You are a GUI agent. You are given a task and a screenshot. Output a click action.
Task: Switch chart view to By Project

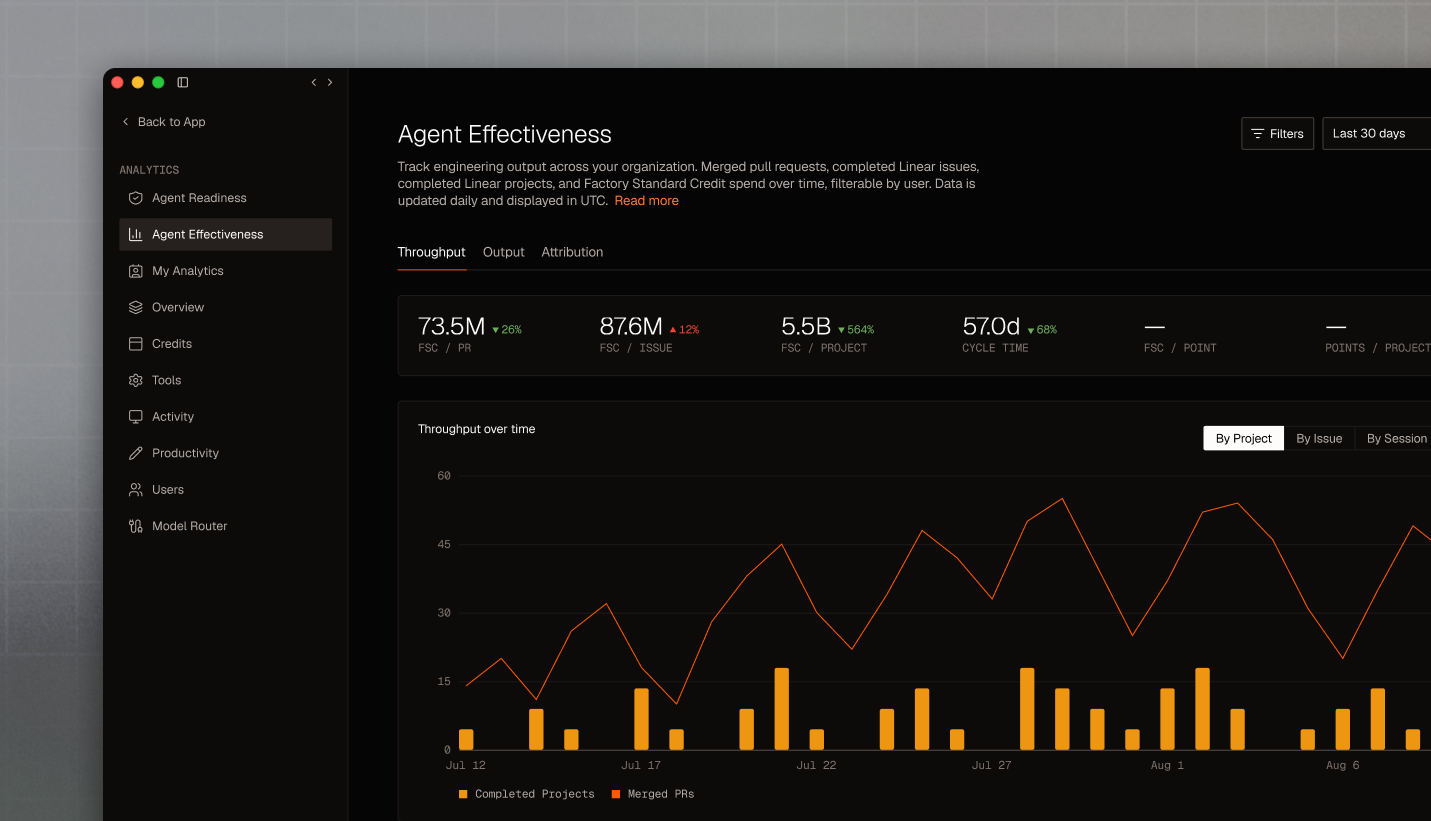(1243, 438)
